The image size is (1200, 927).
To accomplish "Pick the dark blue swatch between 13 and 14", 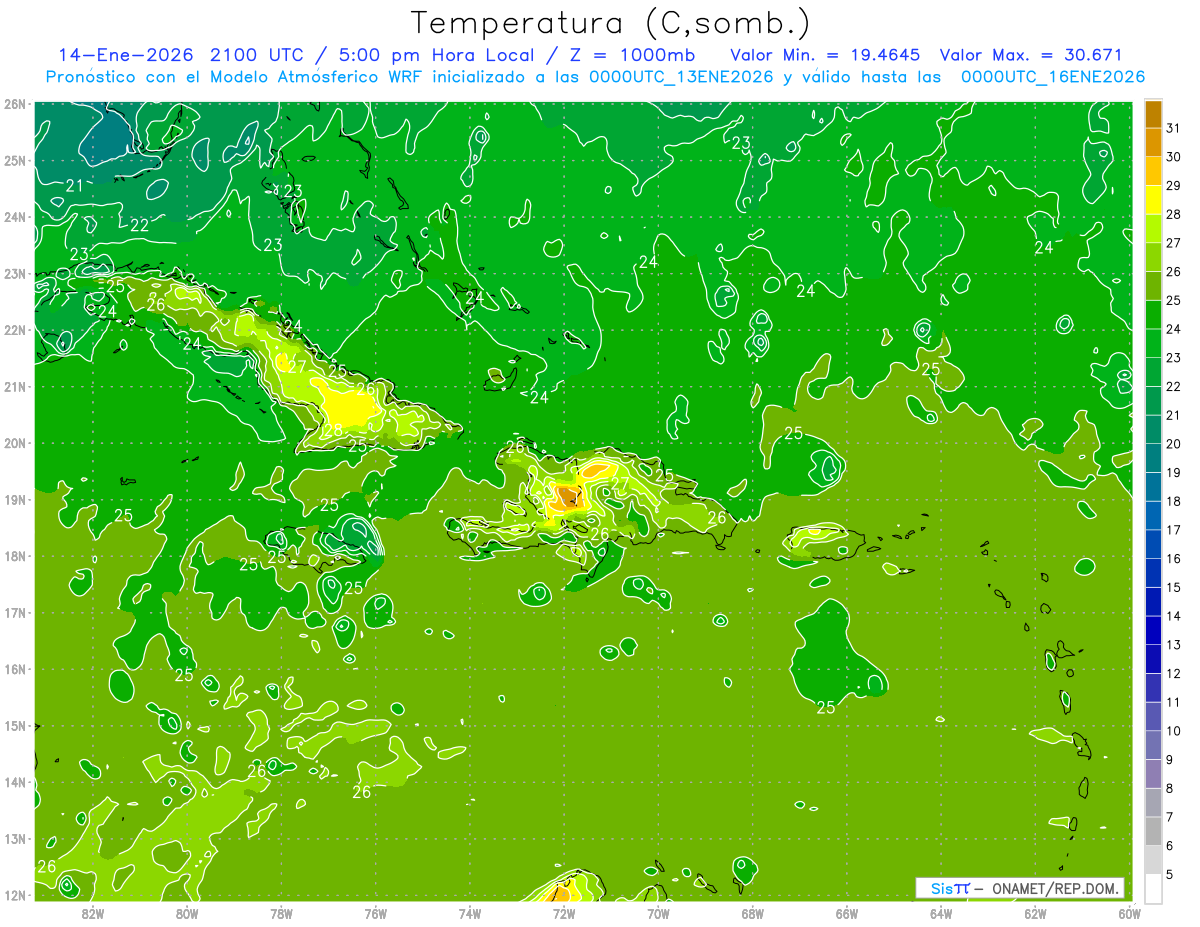I will point(1153,630).
